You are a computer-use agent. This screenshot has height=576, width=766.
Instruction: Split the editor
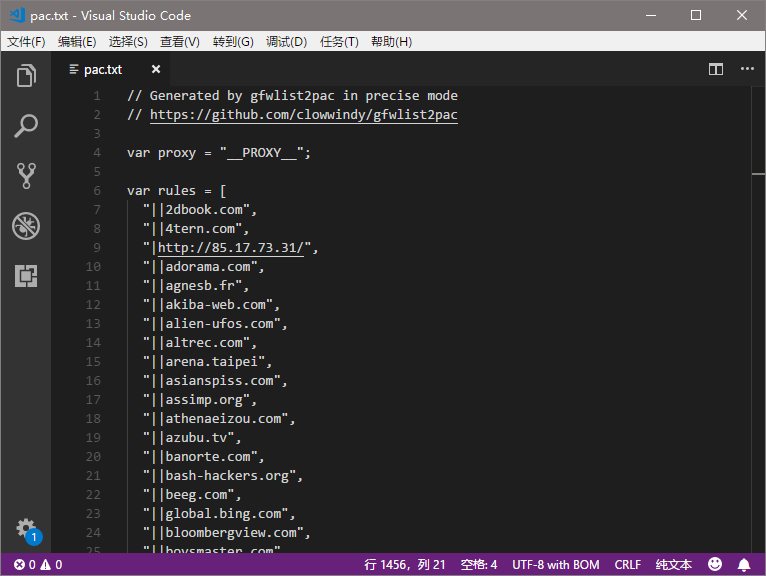click(716, 69)
